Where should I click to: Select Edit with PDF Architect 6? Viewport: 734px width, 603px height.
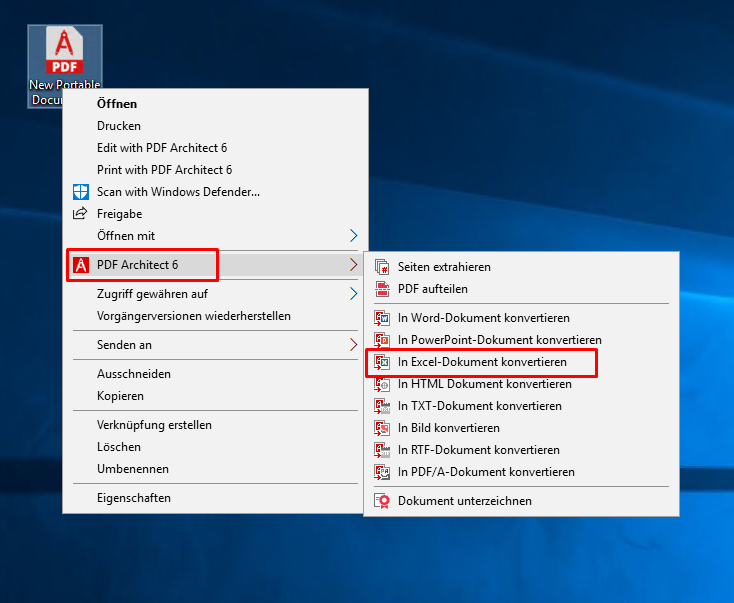(215, 148)
